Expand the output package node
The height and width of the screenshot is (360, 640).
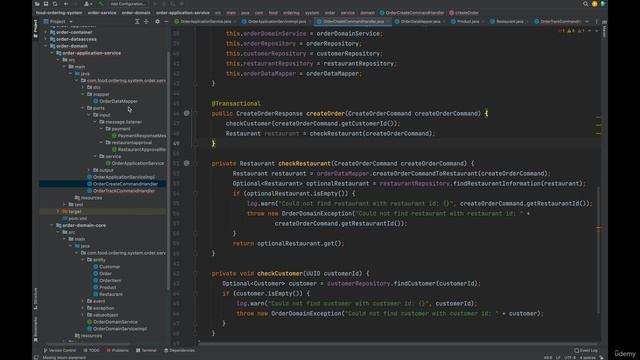(89, 170)
